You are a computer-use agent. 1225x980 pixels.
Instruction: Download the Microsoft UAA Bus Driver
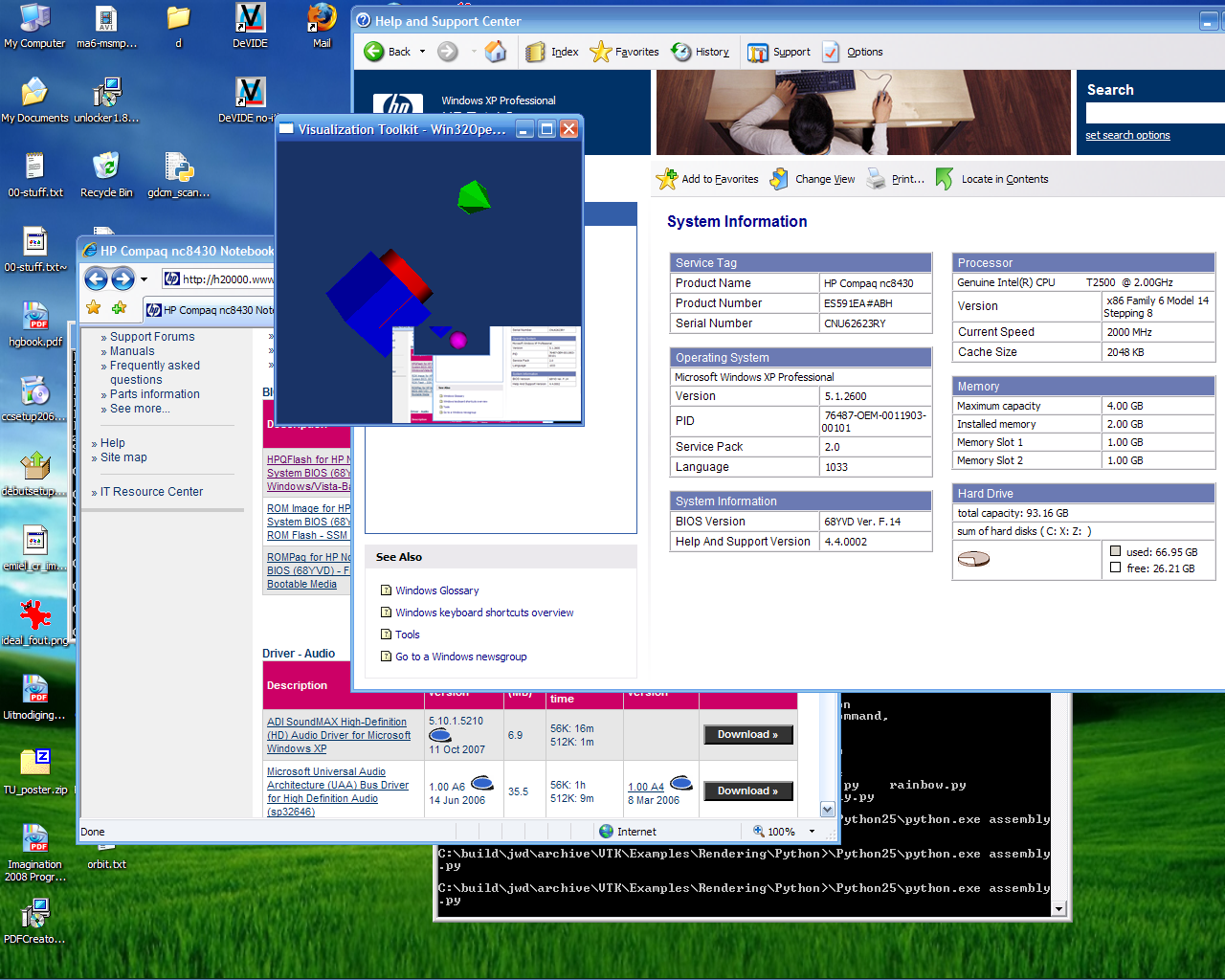pyautogui.click(x=748, y=791)
